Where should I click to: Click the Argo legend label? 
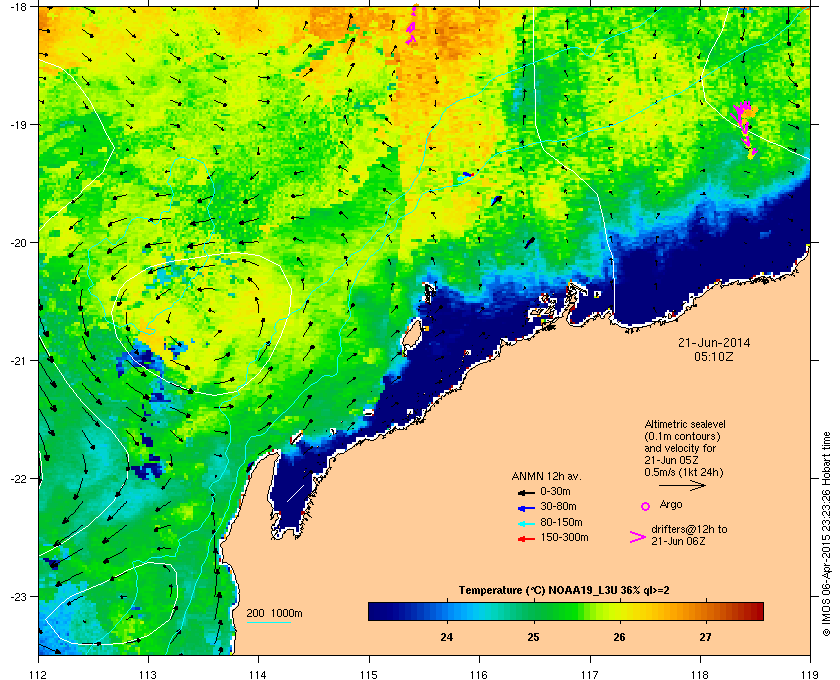(x=671, y=505)
